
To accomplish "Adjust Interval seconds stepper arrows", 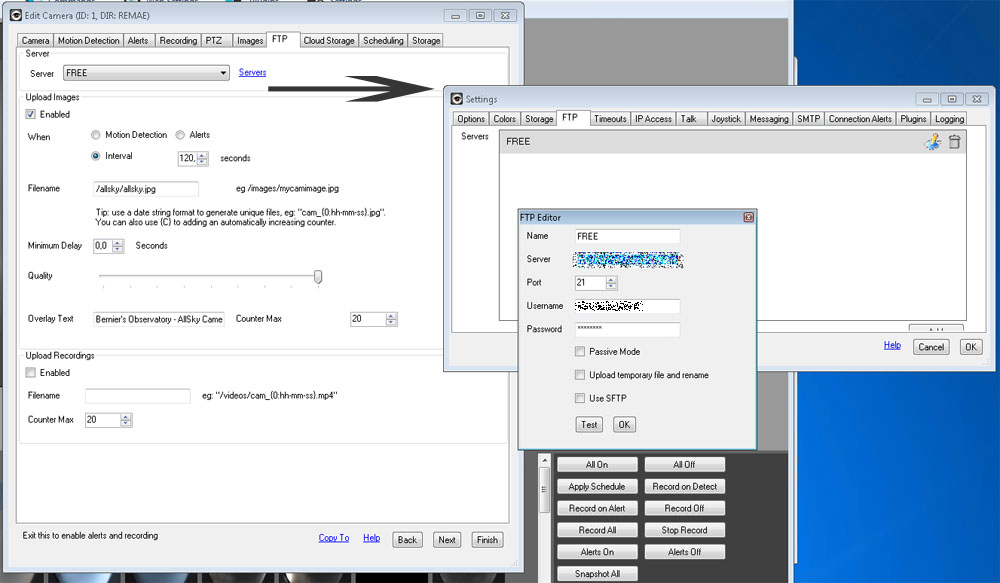I will point(202,158).
